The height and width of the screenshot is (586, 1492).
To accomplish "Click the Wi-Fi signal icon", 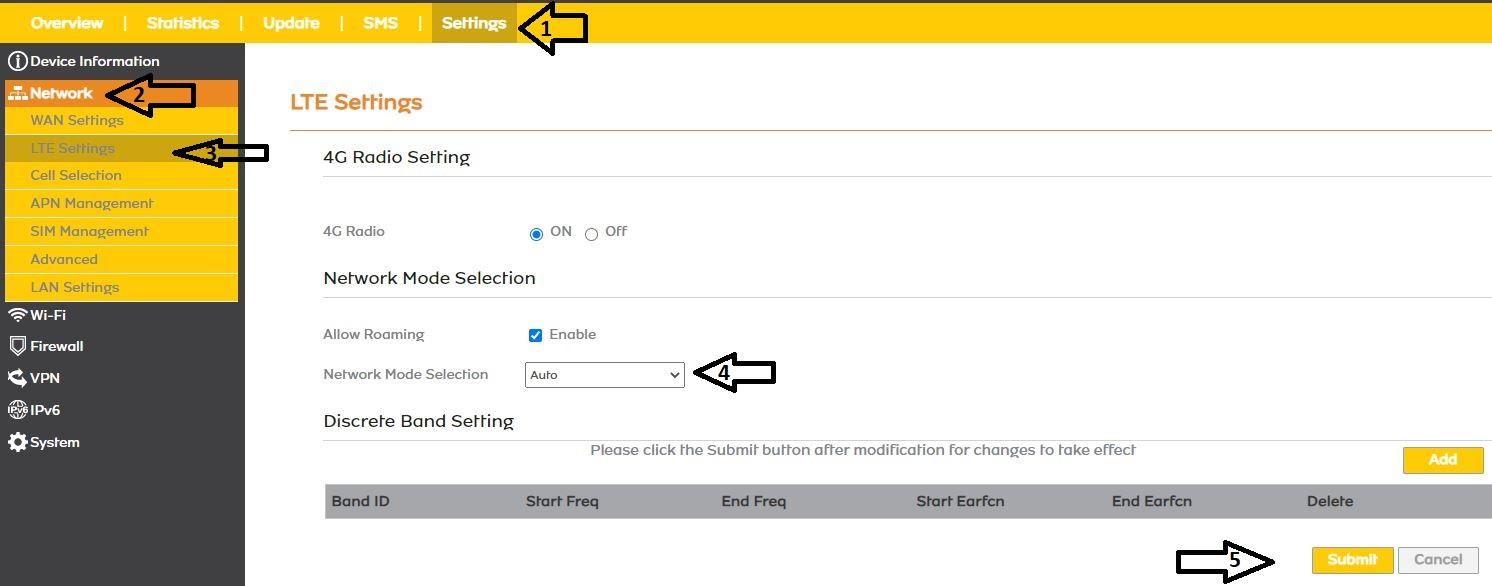I will click(17, 315).
